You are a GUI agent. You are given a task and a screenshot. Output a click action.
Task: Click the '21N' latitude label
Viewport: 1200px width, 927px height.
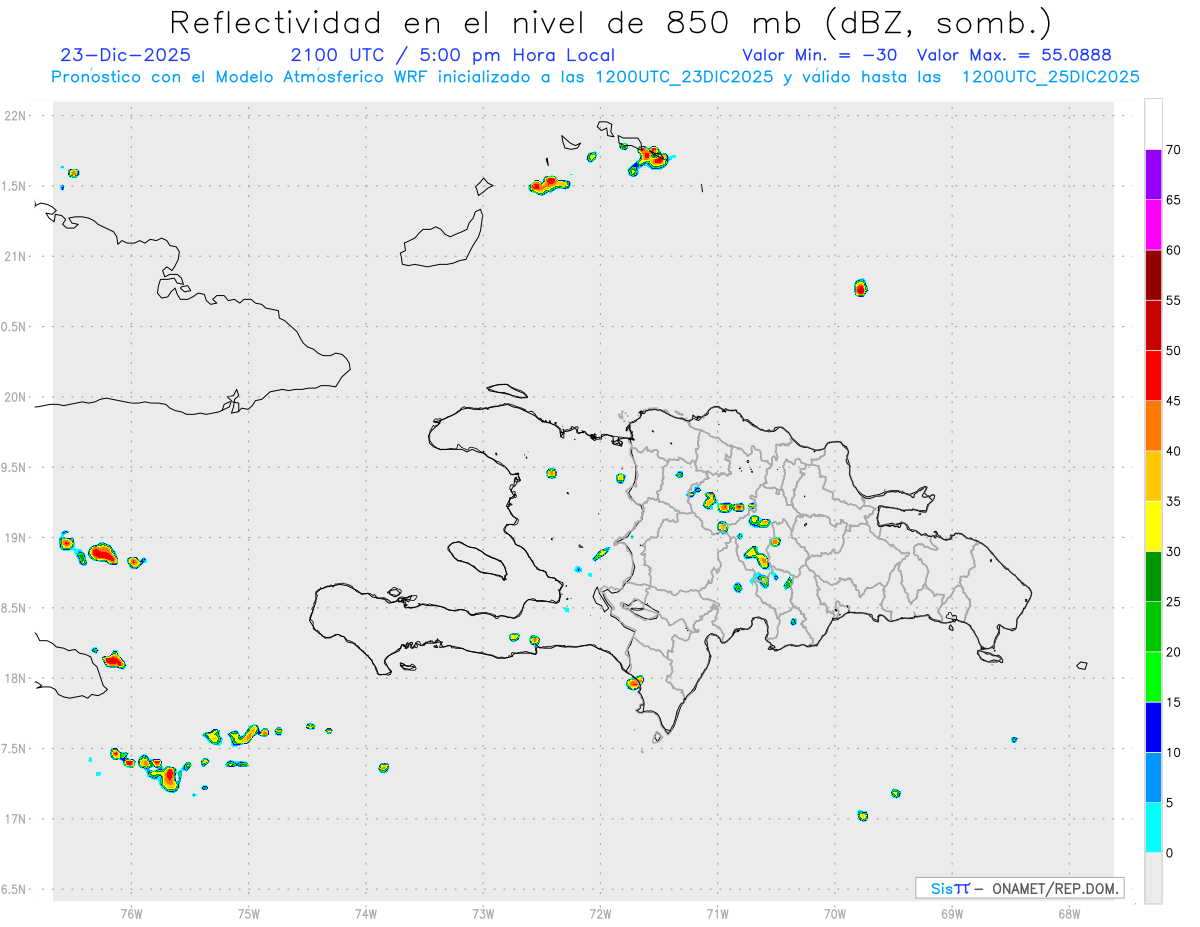click(x=17, y=256)
